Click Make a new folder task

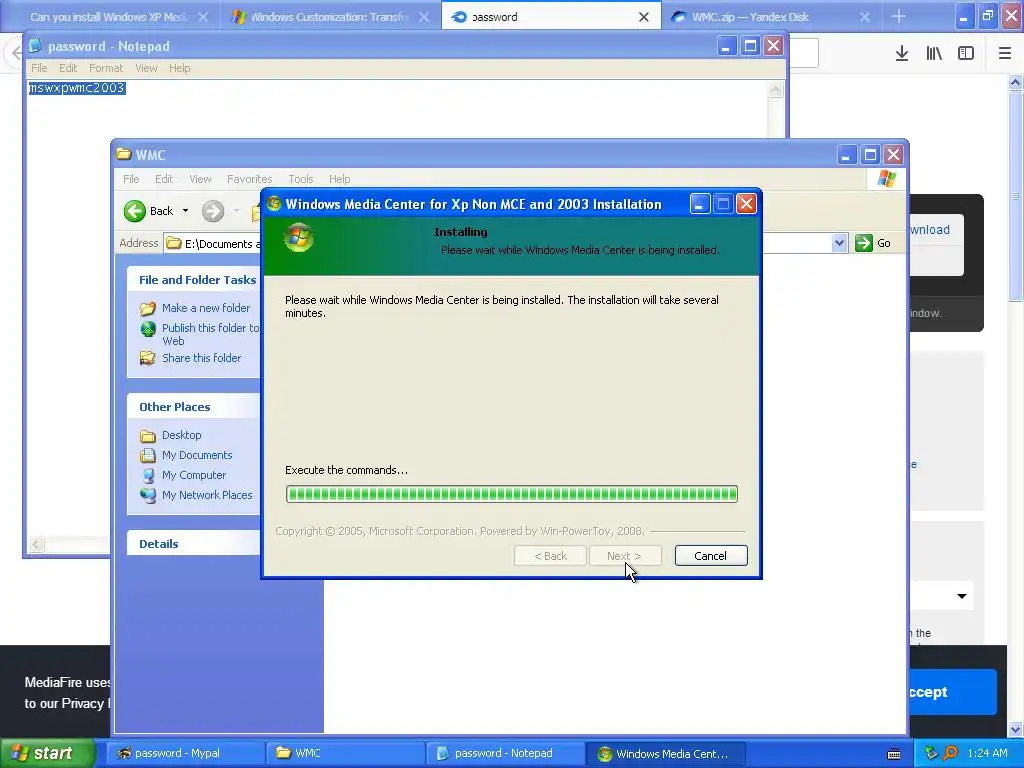(206, 308)
